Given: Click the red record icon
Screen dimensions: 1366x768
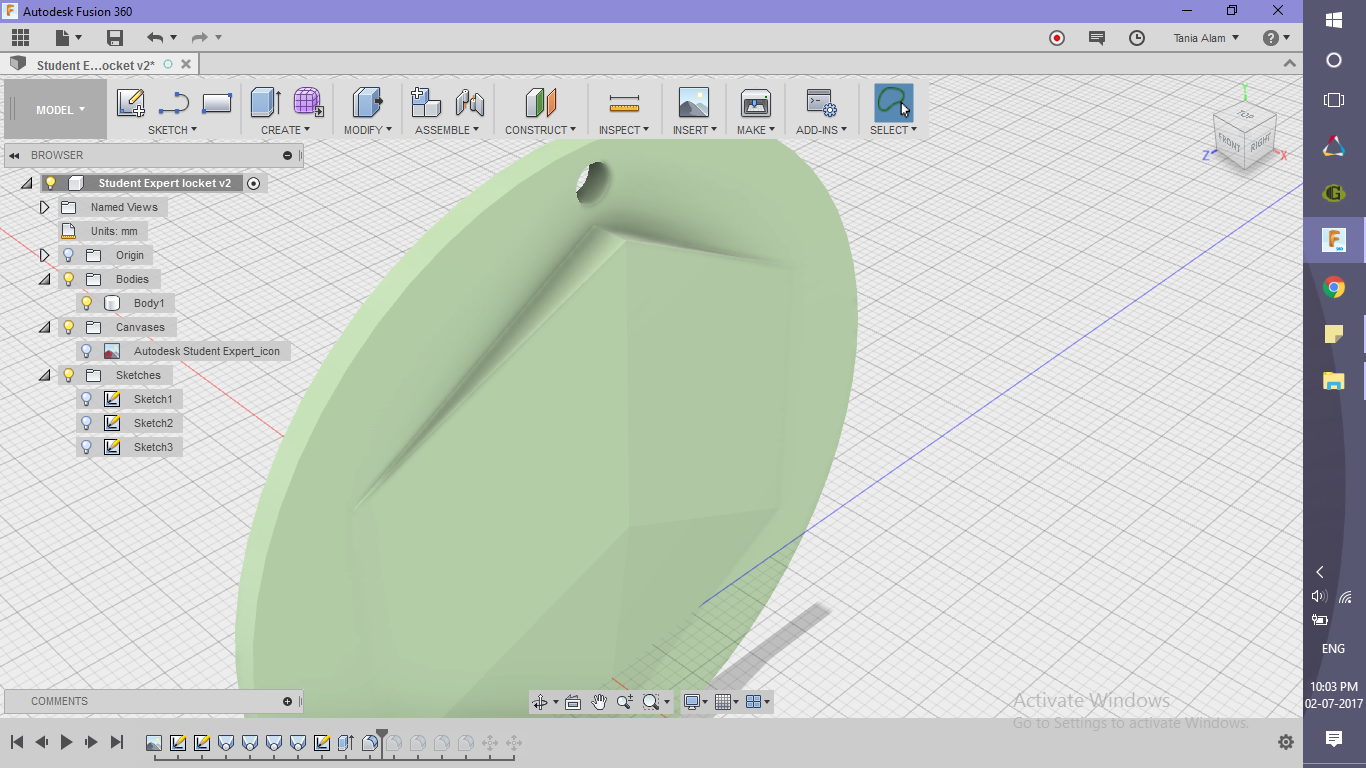Looking at the screenshot, I should click(x=1057, y=38).
